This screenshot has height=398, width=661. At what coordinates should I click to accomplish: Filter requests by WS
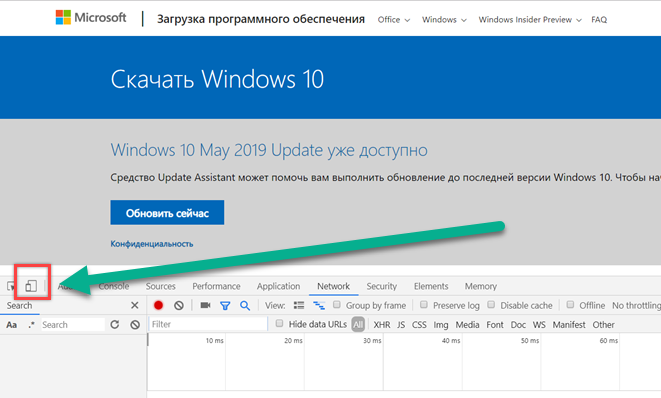point(539,325)
